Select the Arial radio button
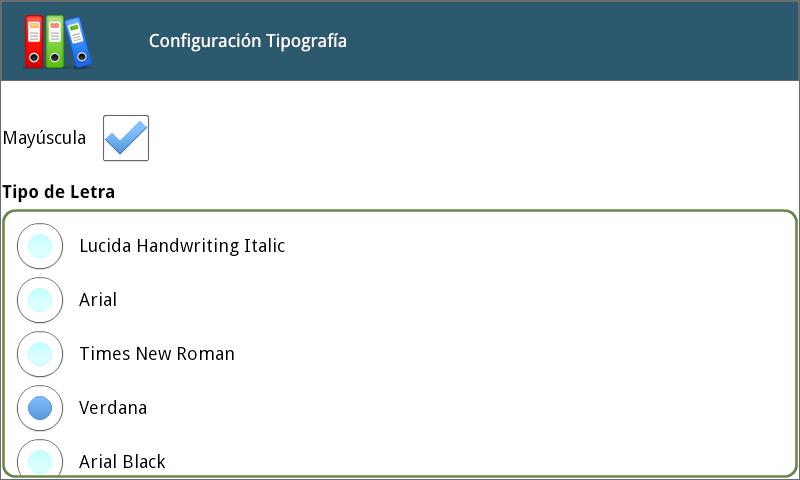 pyautogui.click(x=40, y=300)
